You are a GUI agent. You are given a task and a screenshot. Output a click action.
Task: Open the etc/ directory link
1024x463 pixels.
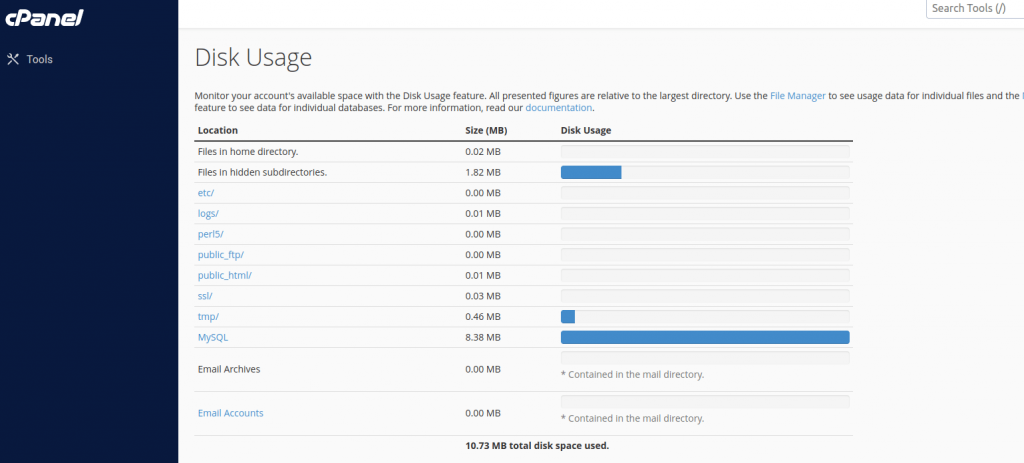click(206, 193)
